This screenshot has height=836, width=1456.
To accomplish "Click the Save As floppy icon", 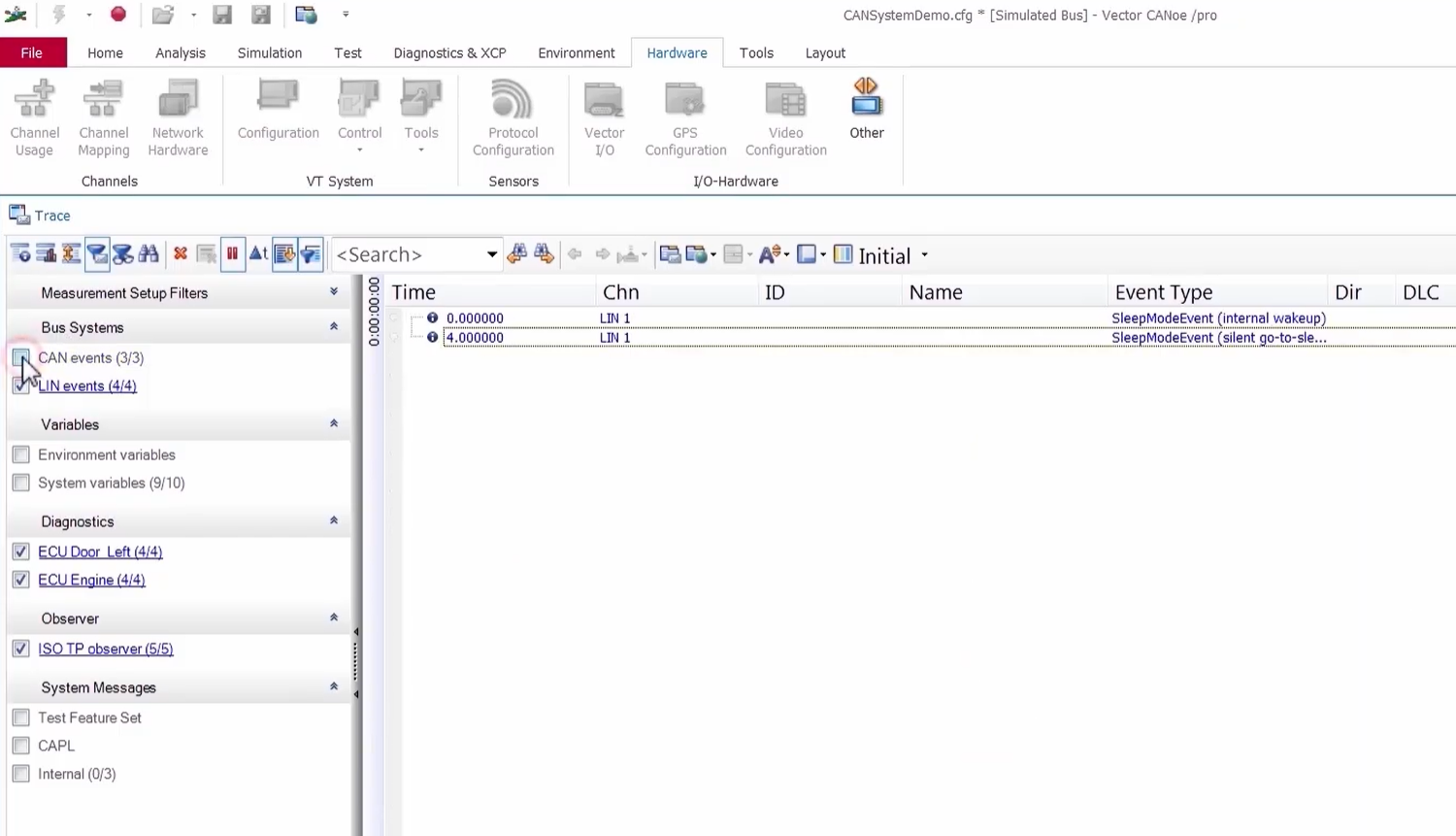I will (x=261, y=15).
